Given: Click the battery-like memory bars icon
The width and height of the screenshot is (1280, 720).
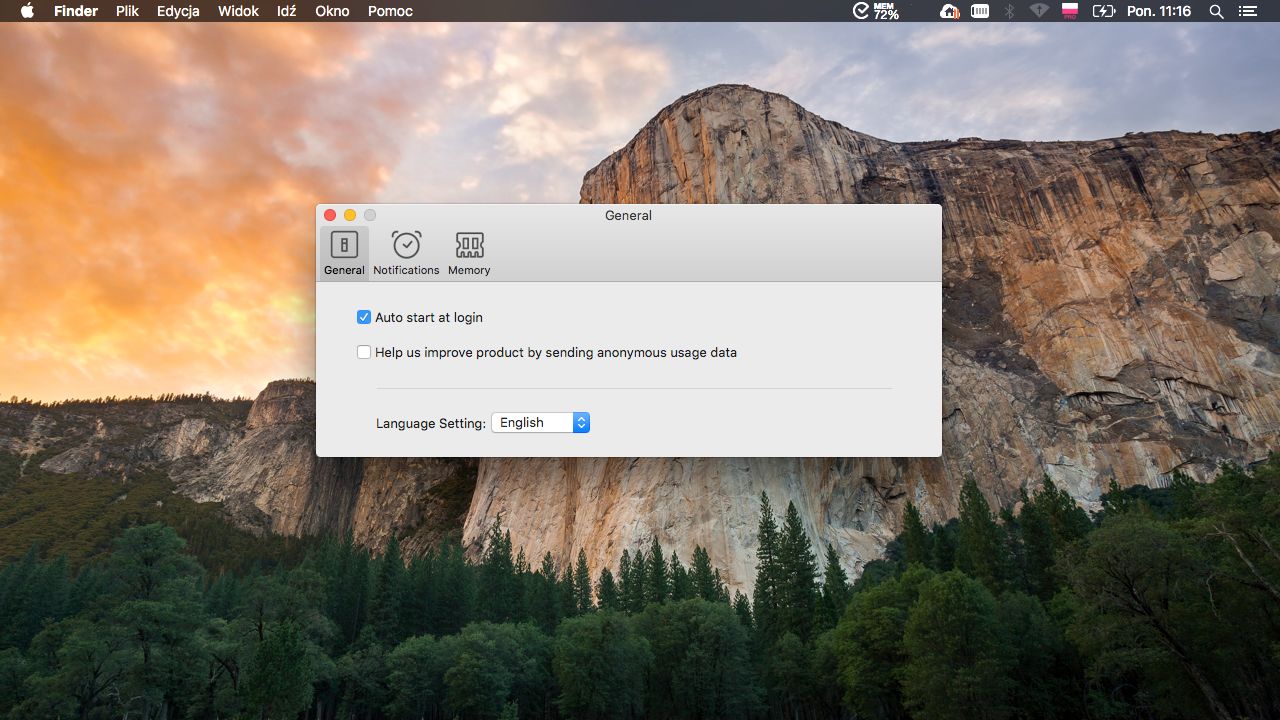Looking at the screenshot, I should tap(980, 11).
